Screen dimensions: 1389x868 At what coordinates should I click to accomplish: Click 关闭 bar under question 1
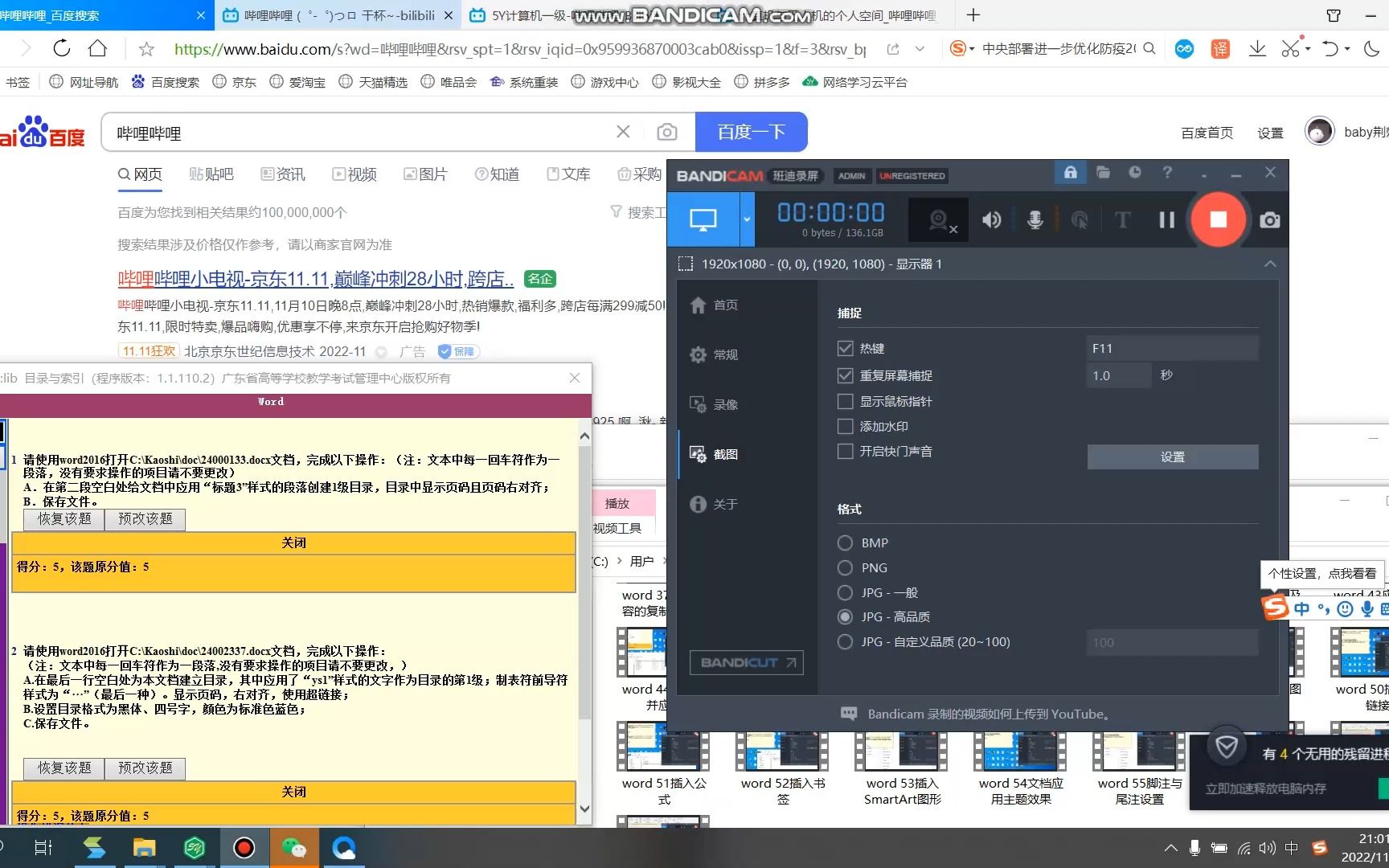[x=294, y=542]
